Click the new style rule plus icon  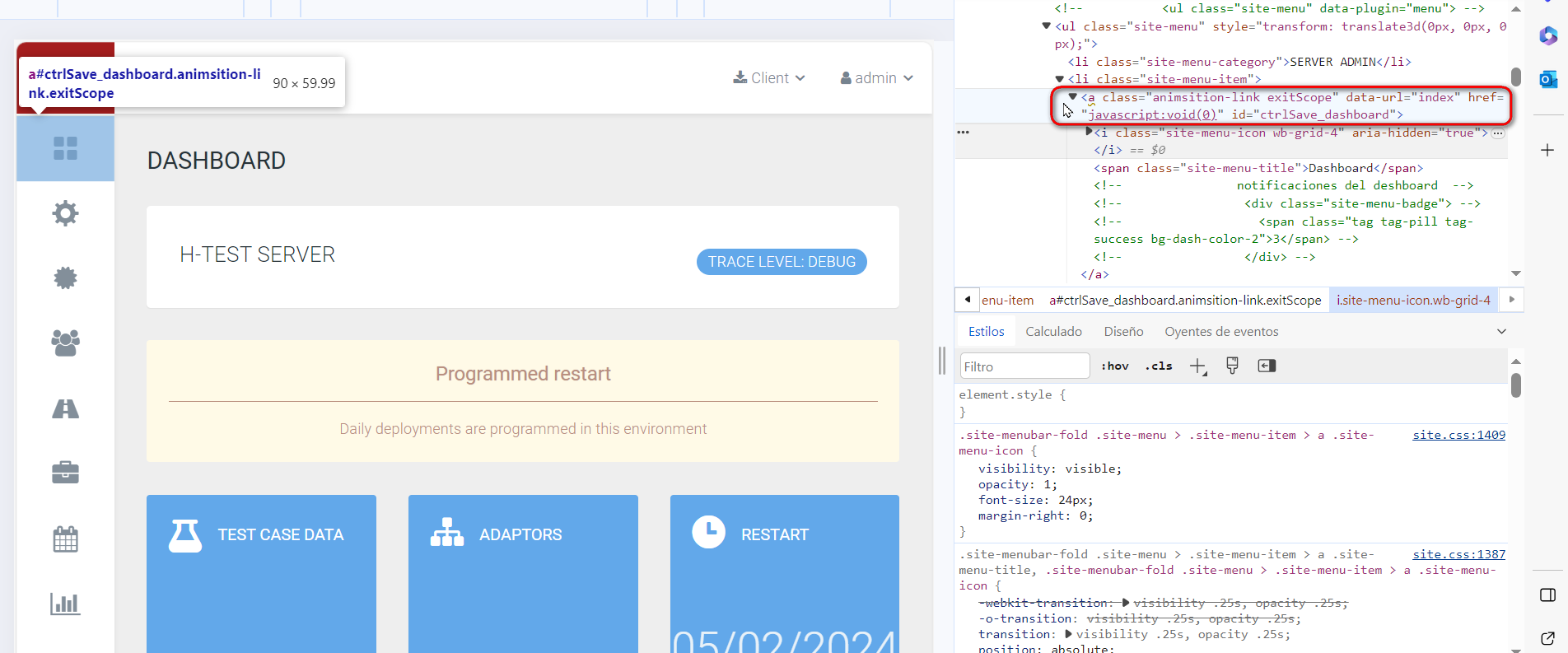1197,366
